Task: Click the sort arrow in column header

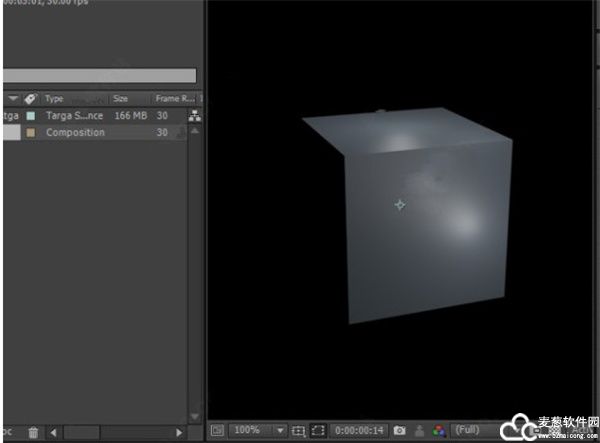Action: pos(13,99)
